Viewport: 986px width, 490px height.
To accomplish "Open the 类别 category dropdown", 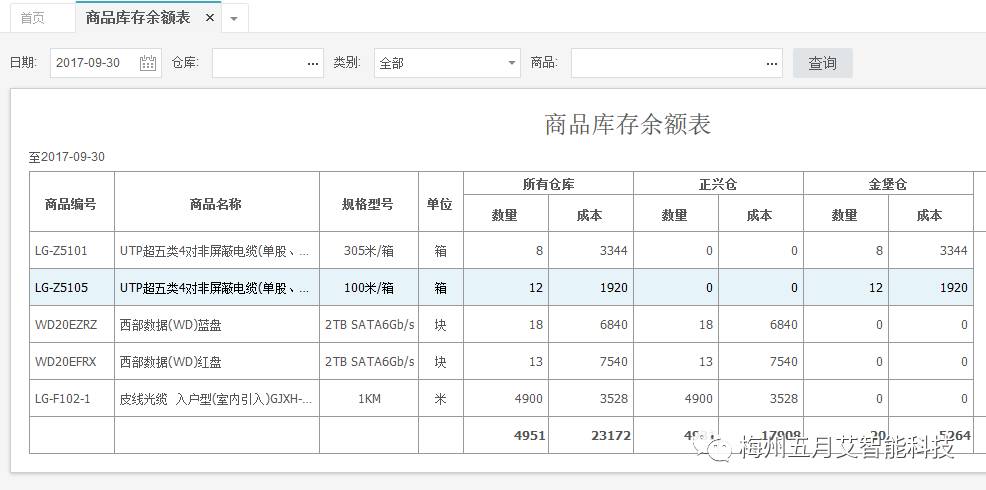I will tap(512, 63).
